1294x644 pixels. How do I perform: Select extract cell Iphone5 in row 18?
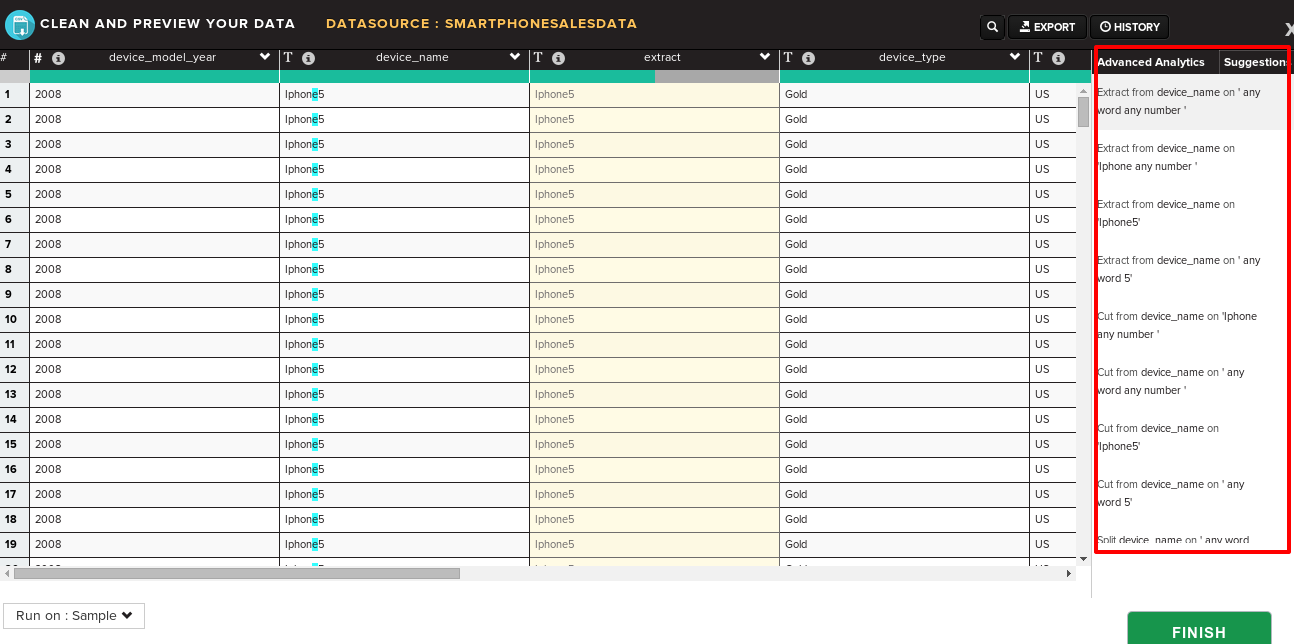tap(655, 519)
